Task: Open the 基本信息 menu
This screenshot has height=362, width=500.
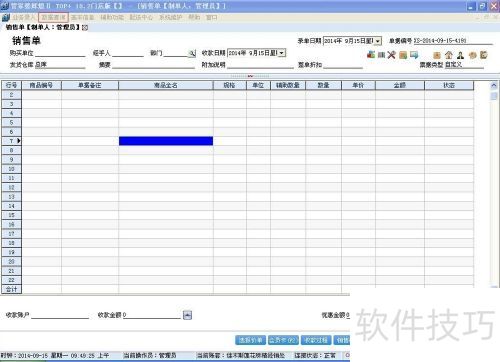Action: pyautogui.click(x=82, y=17)
